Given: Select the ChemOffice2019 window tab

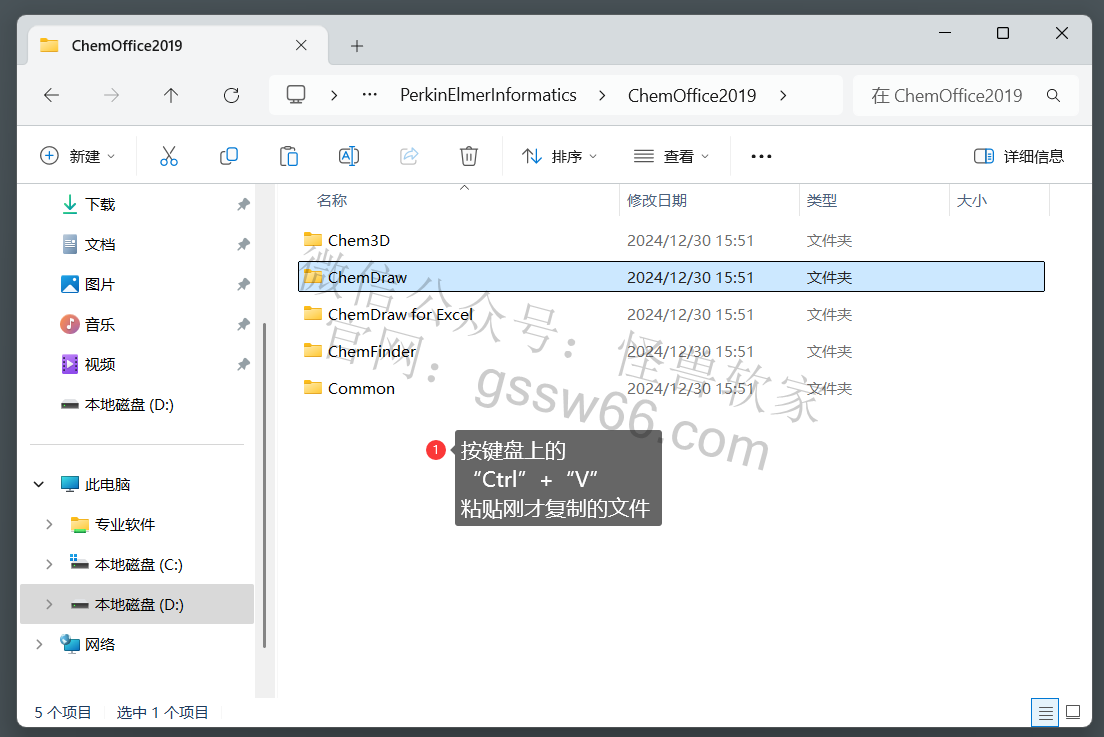Looking at the screenshot, I should pos(177,46).
